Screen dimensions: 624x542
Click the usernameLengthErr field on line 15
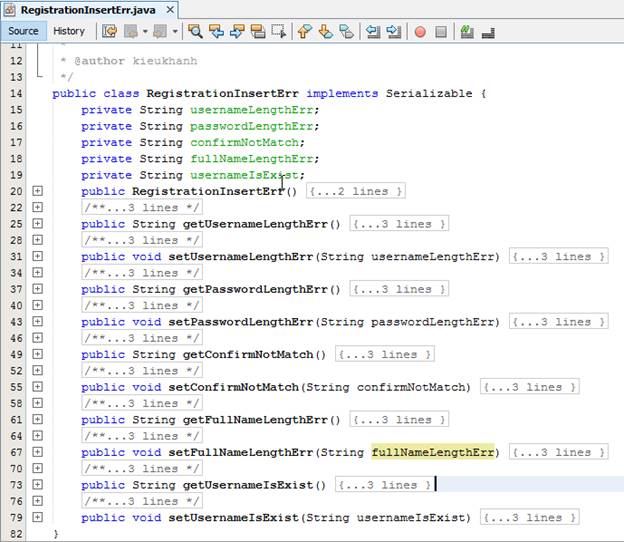(x=252, y=110)
